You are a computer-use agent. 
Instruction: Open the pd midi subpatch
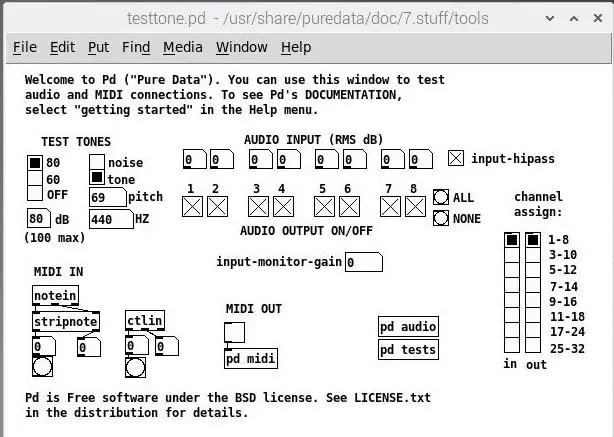(251, 358)
